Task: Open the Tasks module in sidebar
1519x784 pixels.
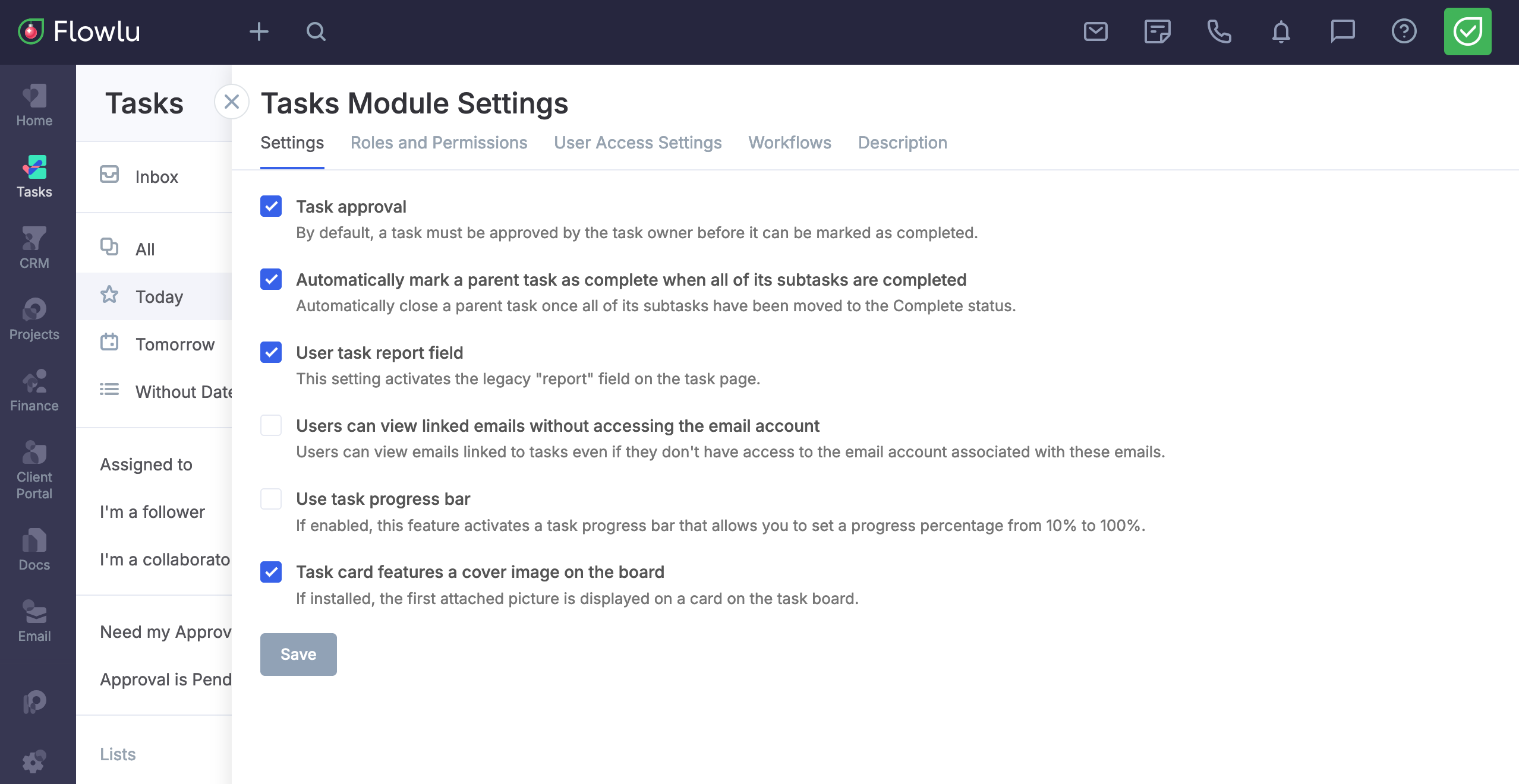Action: pos(34,177)
